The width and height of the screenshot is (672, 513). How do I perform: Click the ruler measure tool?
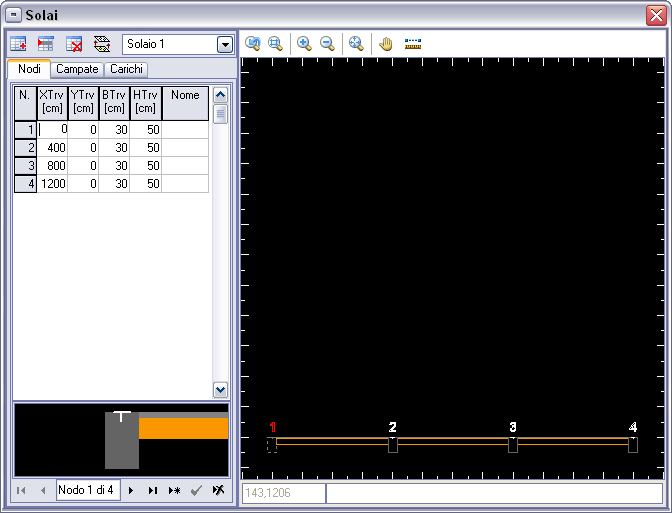[413, 44]
